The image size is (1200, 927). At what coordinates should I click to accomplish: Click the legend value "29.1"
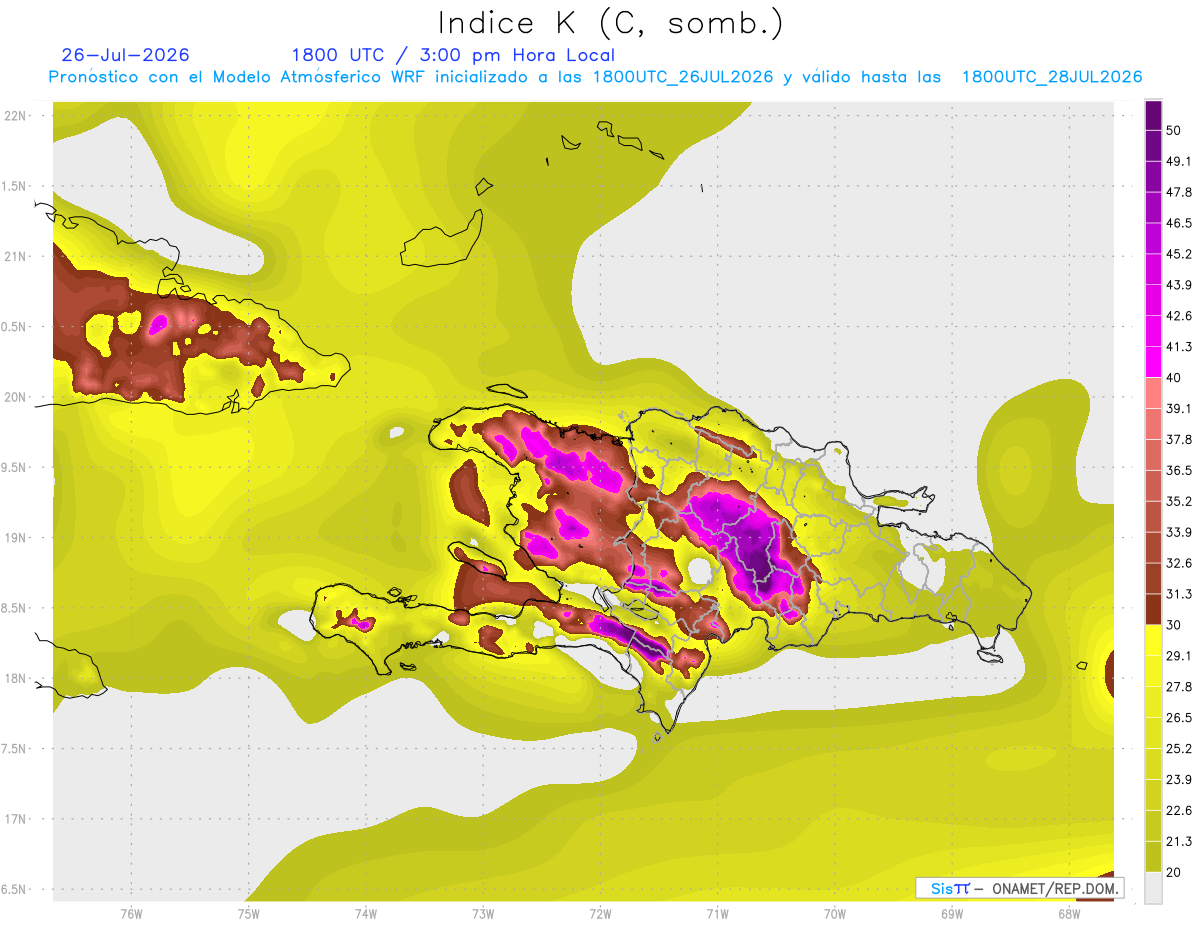tap(1178, 655)
